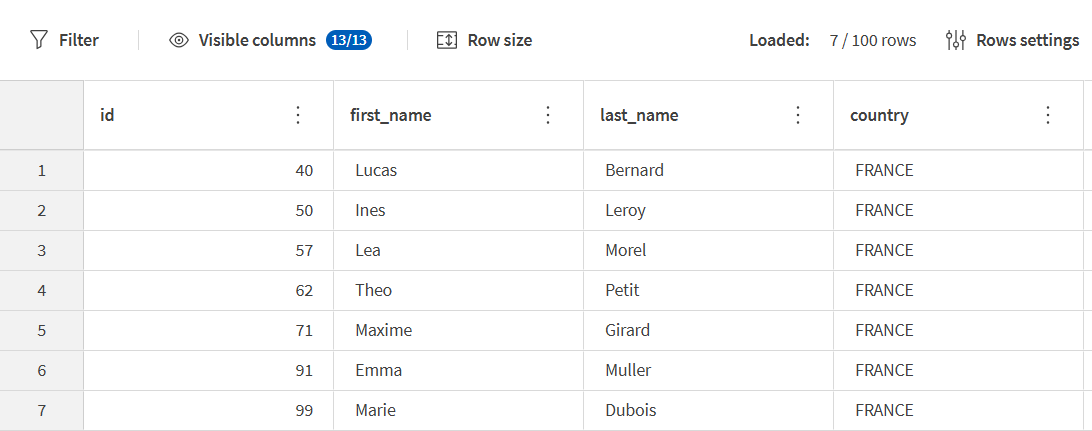The height and width of the screenshot is (431, 1092).
Task: Open the id column options menu
Action: (297, 115)
